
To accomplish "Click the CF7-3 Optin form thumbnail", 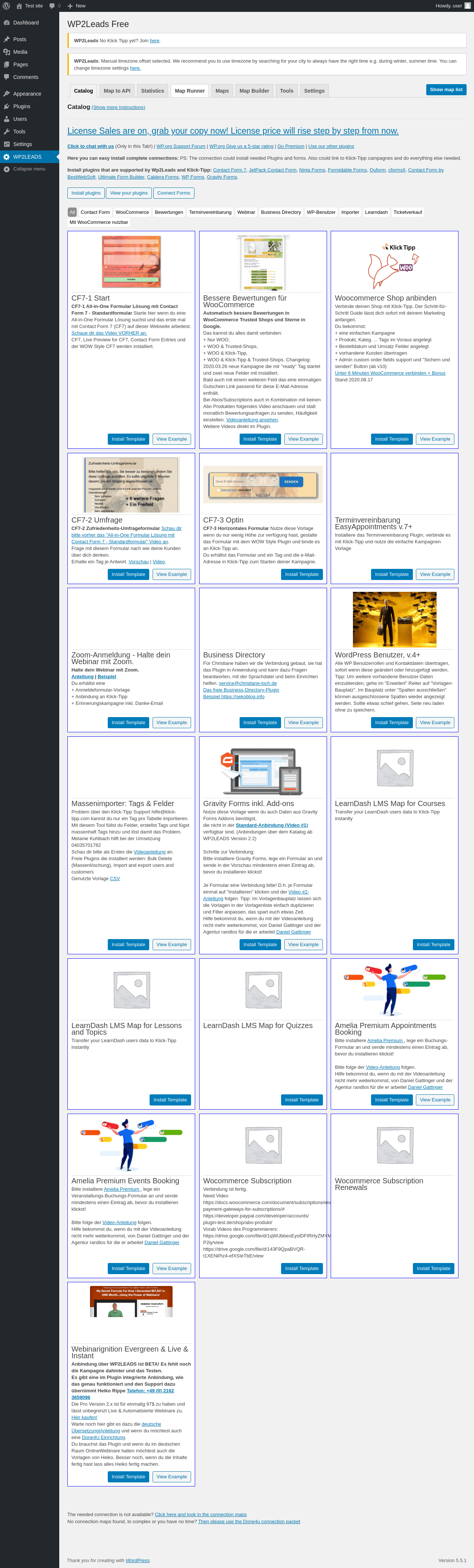I will [x=263, y=484].
